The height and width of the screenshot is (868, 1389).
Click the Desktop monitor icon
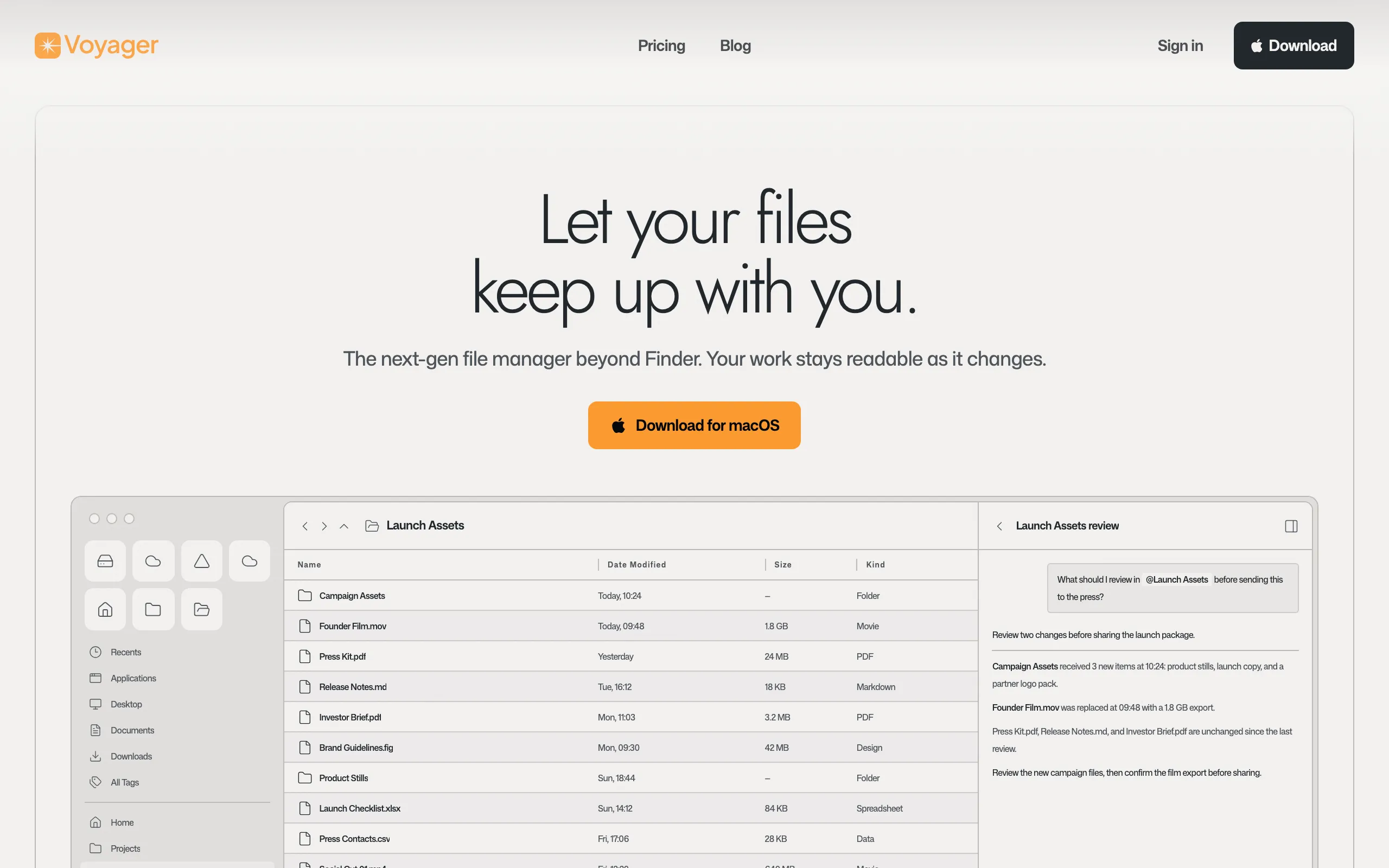[95, 704]
